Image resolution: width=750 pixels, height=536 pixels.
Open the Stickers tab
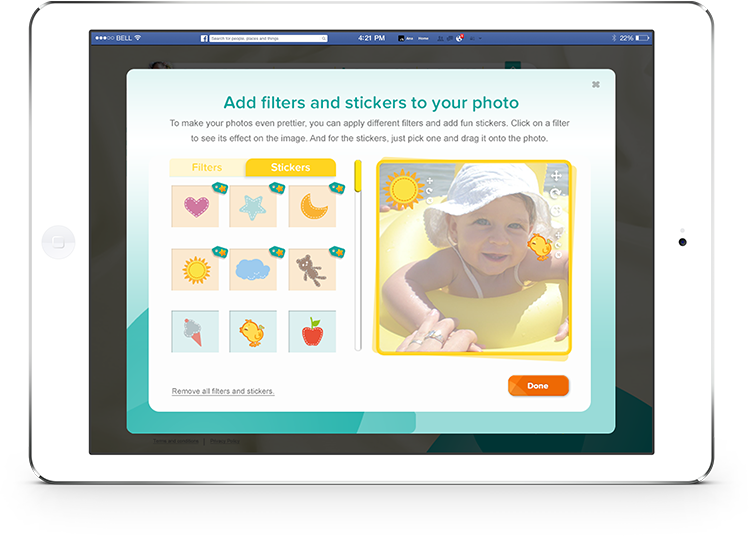click(x=290, y=167)
